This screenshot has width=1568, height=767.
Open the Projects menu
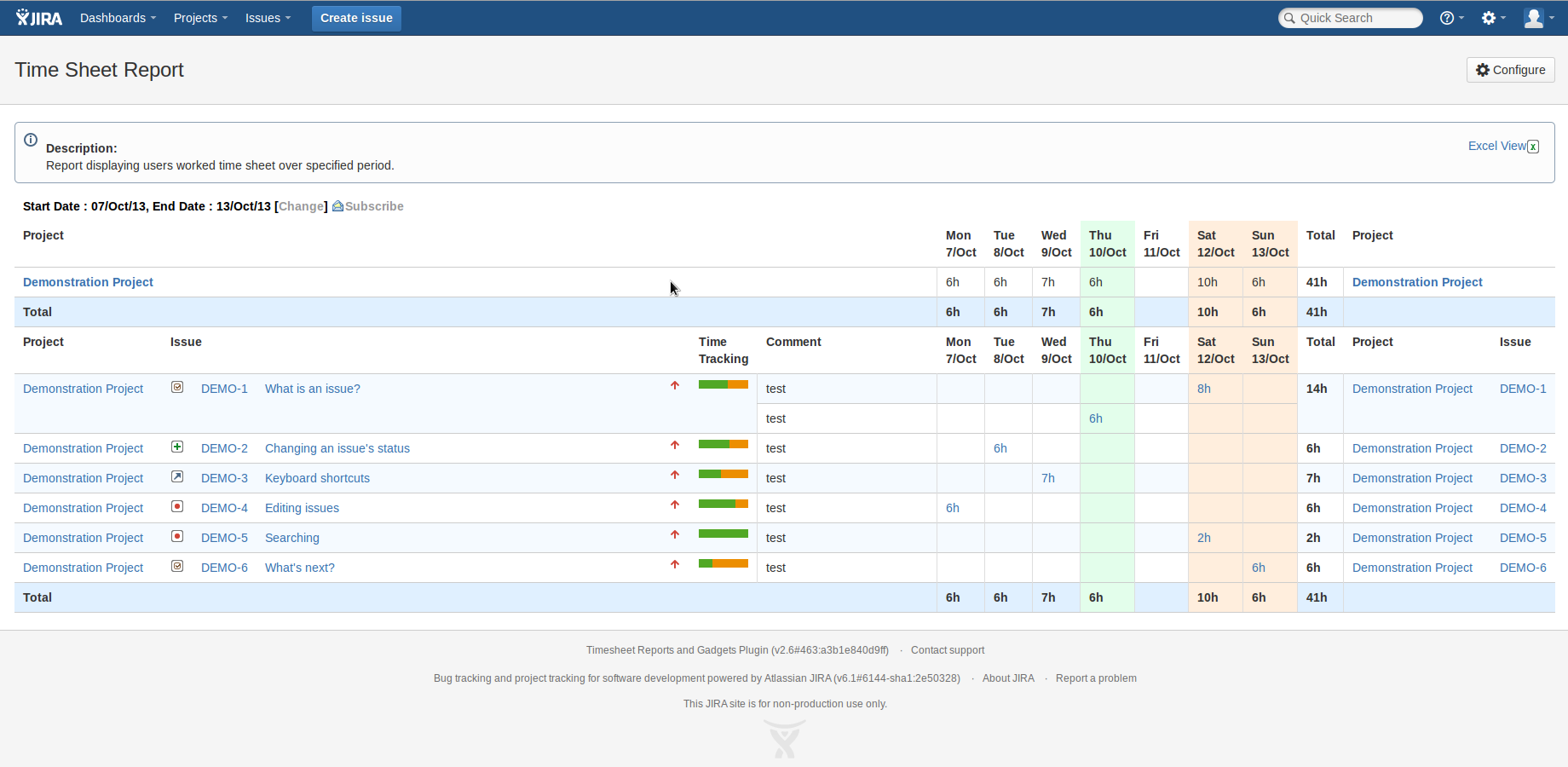200,18
